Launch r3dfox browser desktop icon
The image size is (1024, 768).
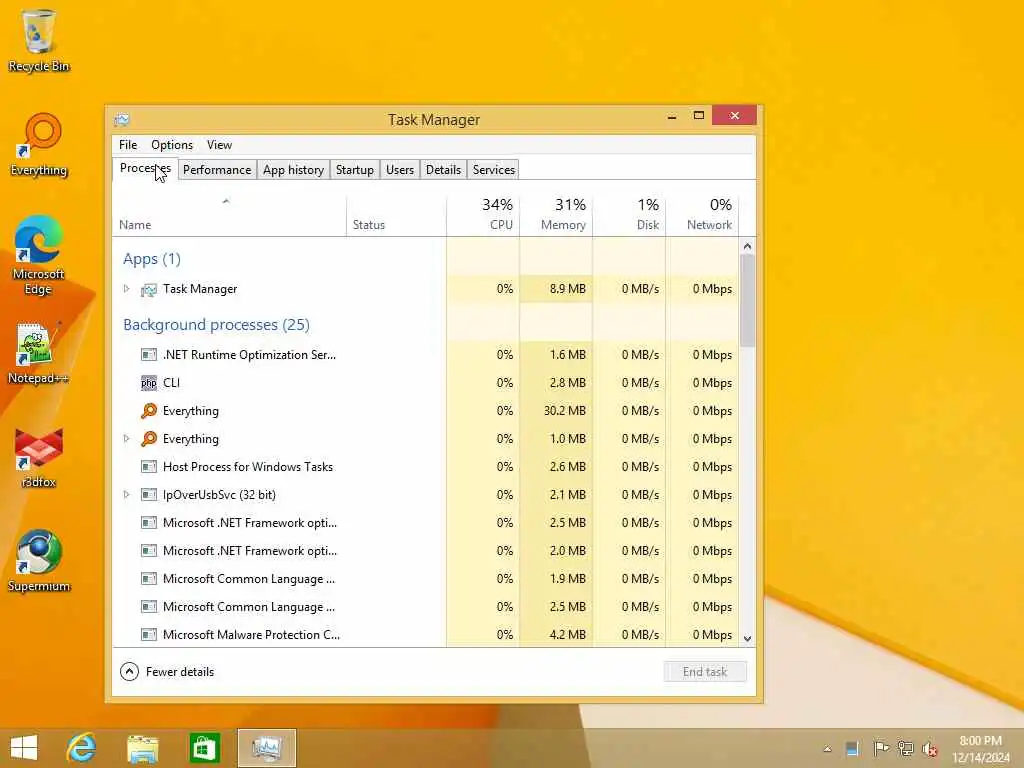point(39,457)
